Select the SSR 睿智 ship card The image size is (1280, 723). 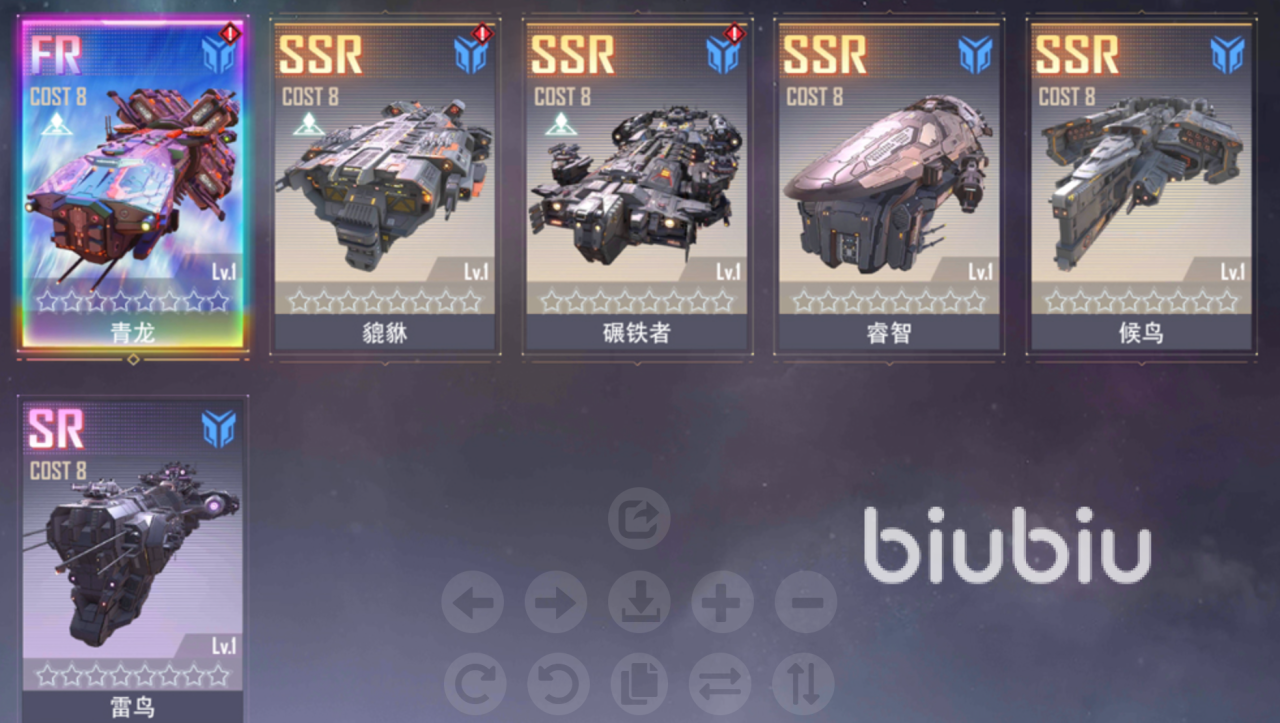click(889, 185)
